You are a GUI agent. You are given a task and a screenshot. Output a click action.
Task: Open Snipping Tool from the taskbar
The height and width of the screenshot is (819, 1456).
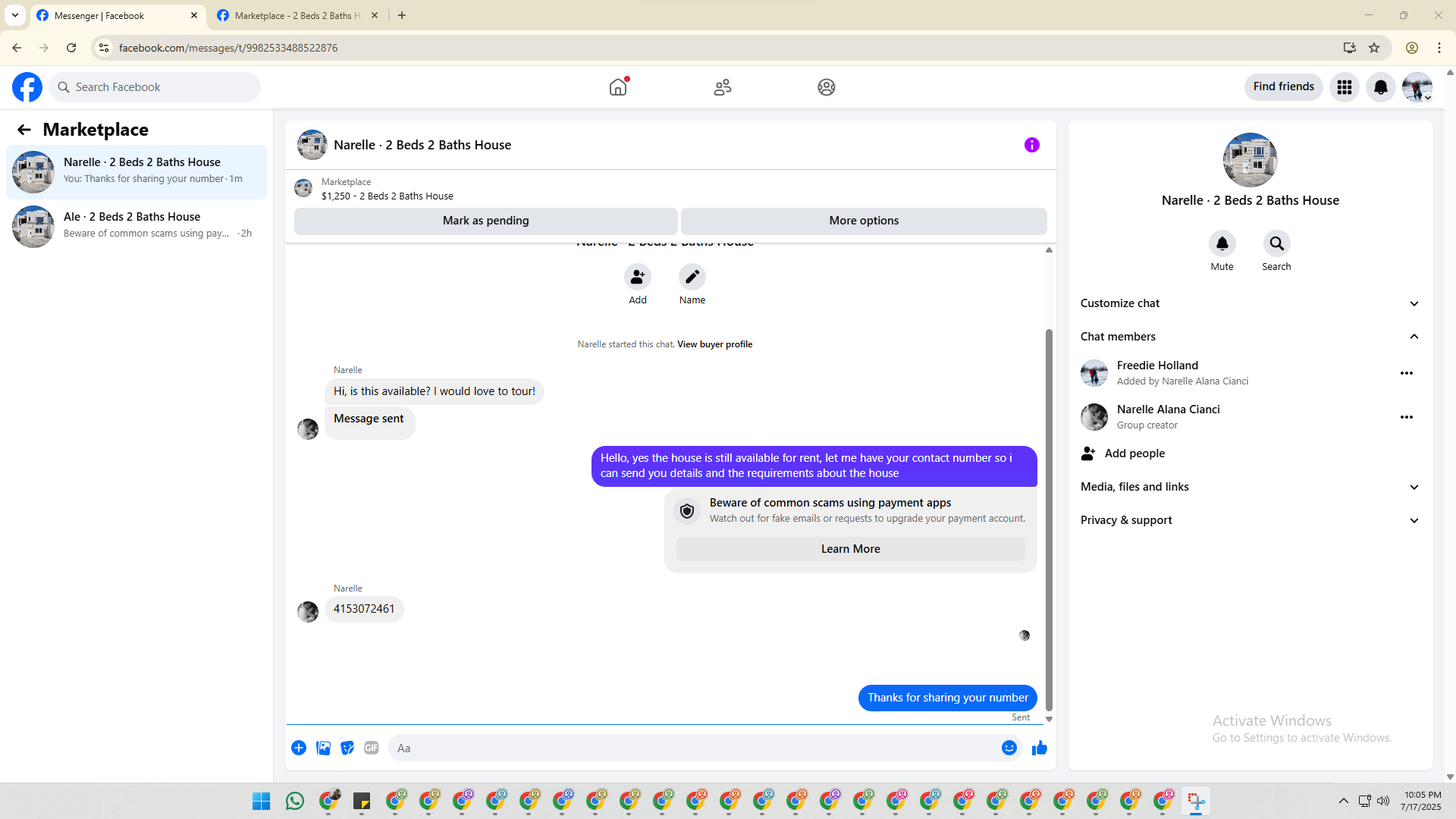click(x=1196, y=801)
